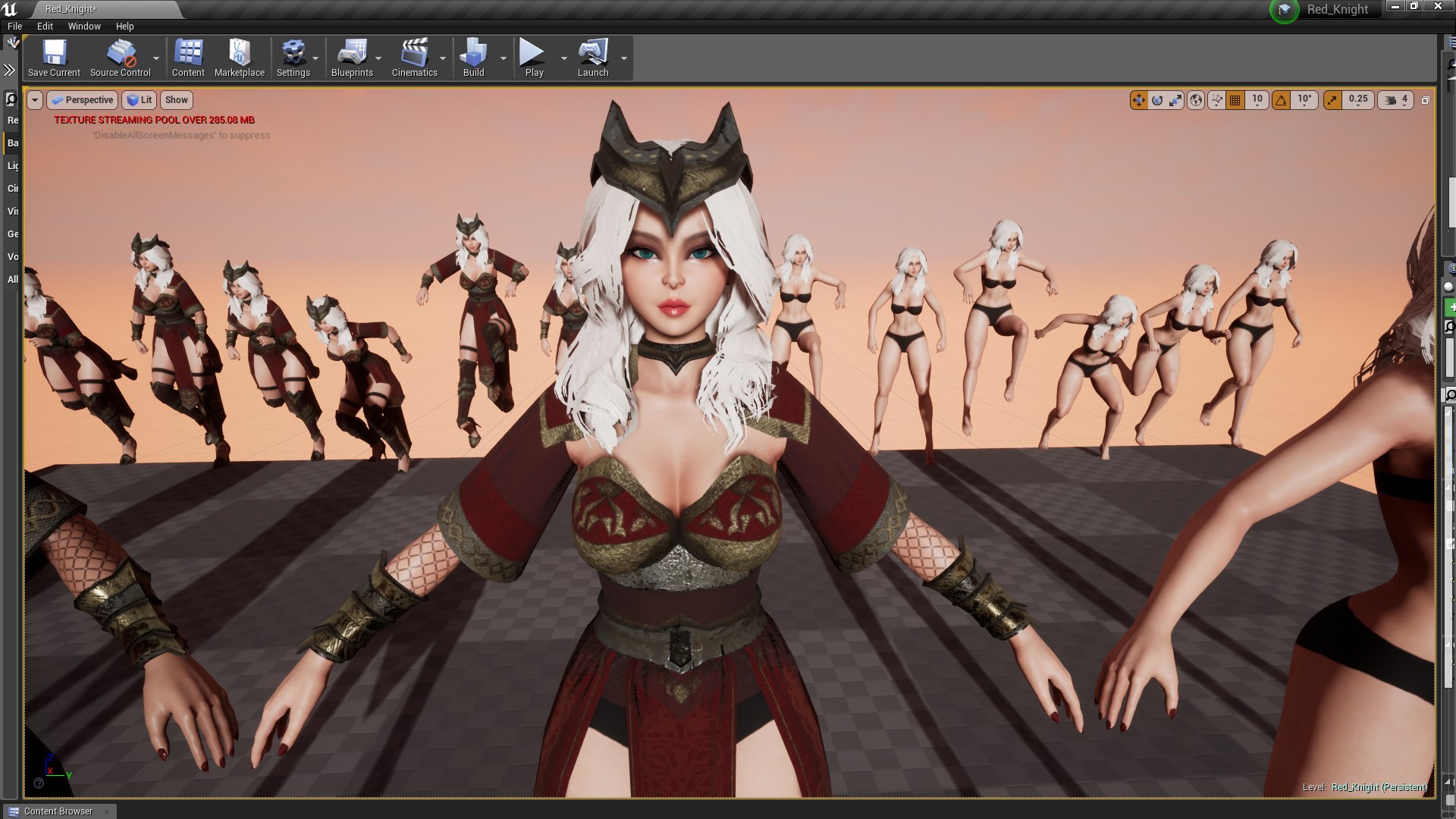1456x819 pixels.
Task: Start Play in the level editor
Action: (534, 58)
